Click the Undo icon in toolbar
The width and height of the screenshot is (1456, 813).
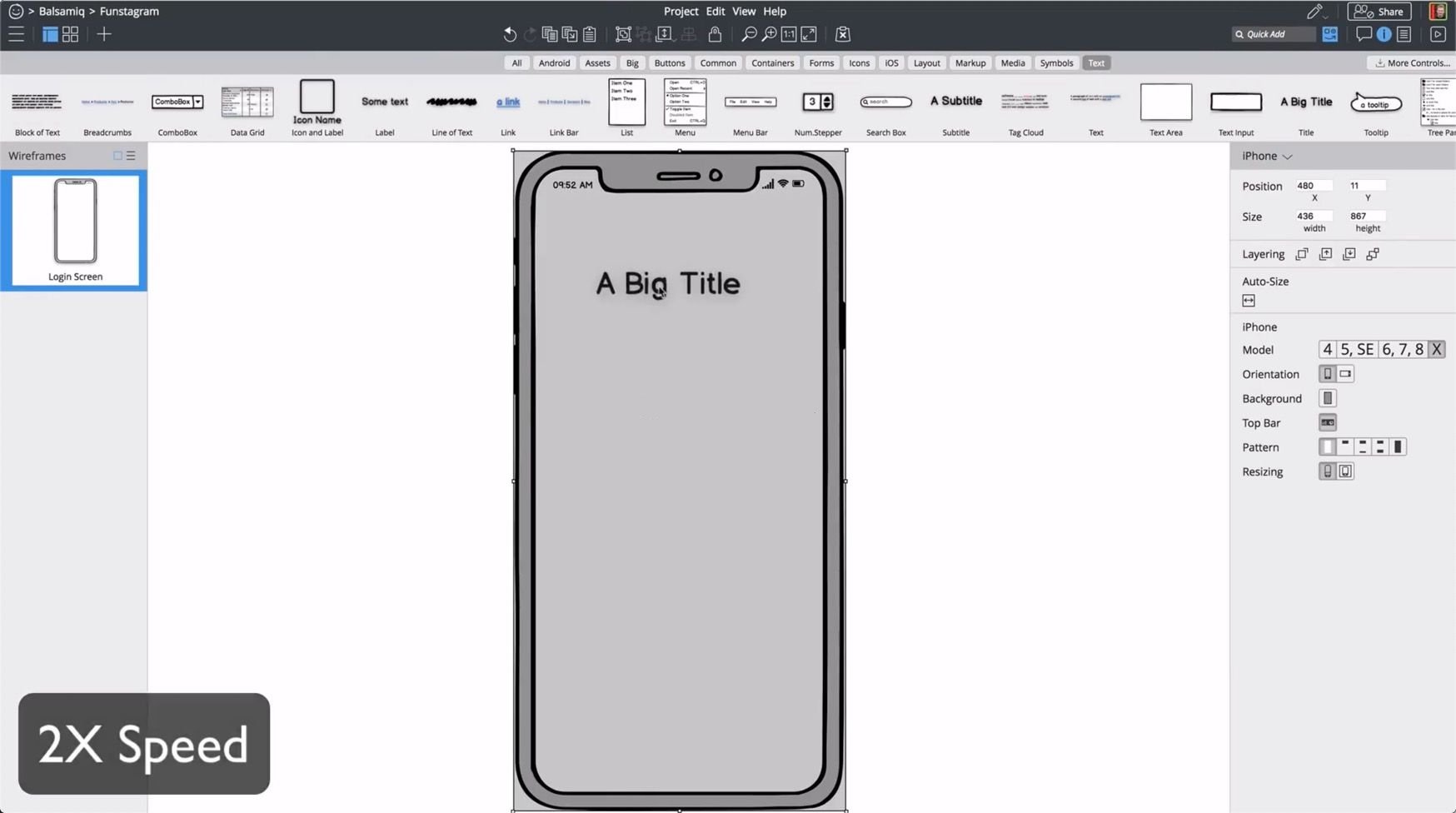point(510,34)
